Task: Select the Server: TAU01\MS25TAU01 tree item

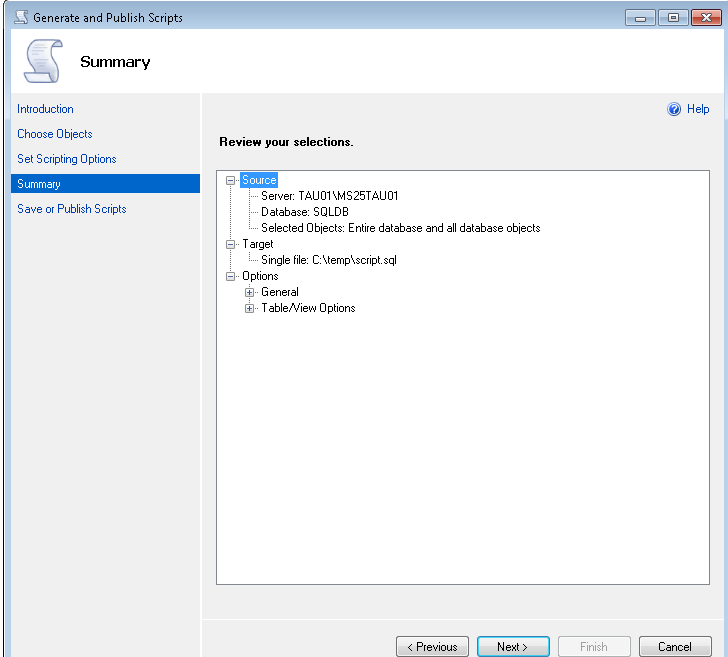Action: tap(329, 196)
